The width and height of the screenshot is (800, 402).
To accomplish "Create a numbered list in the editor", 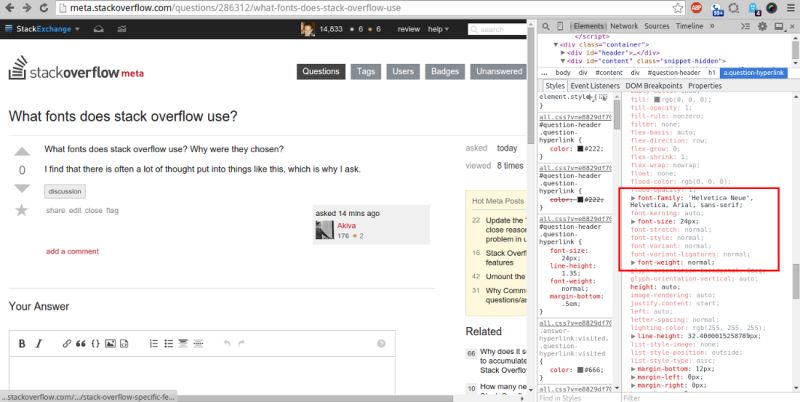I will point(154,343).
